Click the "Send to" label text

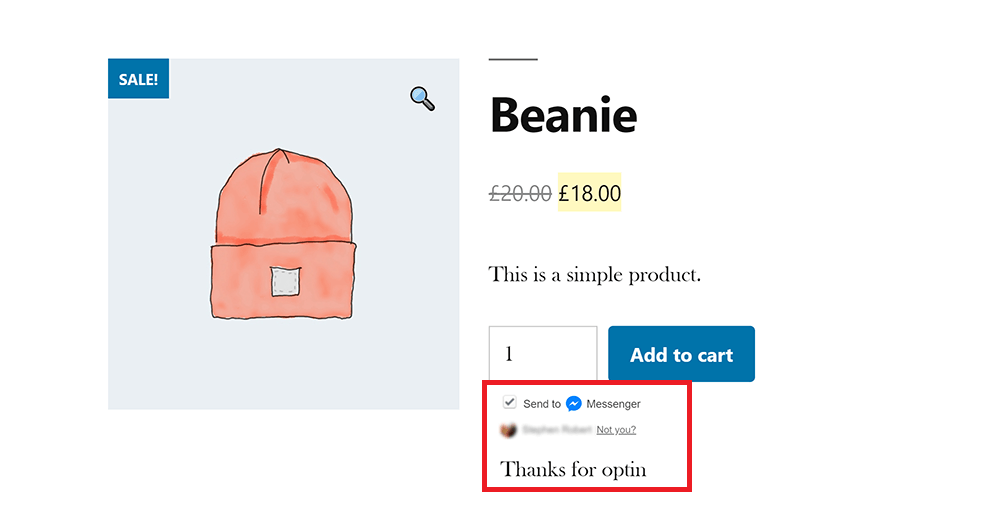click(541, 404)
